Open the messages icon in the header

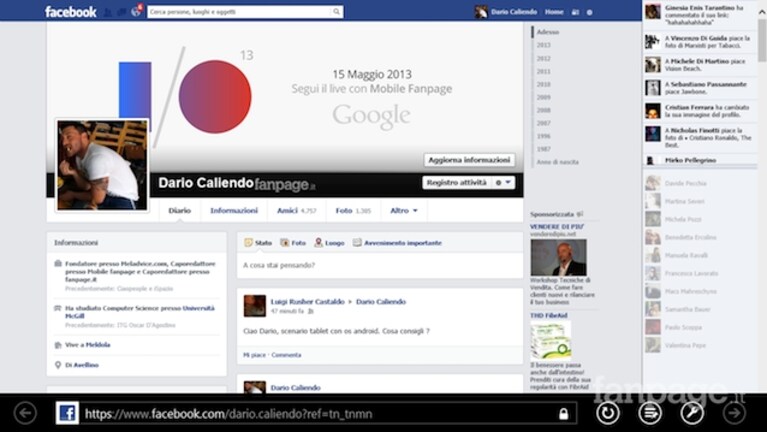pyautogui.click(x=122, y=12)
